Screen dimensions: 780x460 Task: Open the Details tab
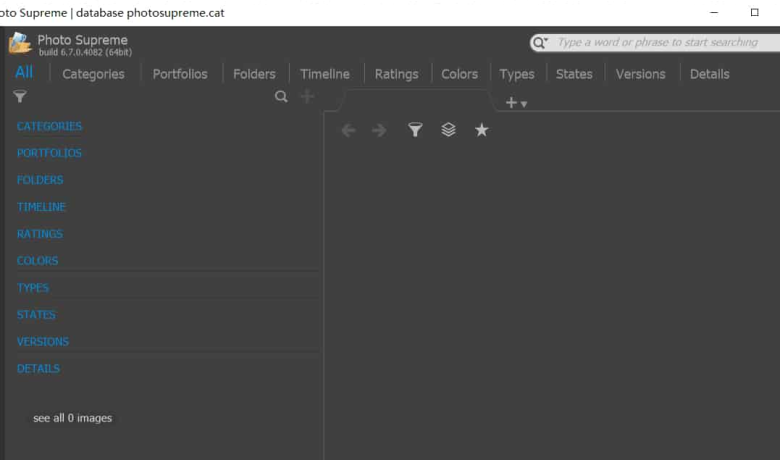pos(709,74)
